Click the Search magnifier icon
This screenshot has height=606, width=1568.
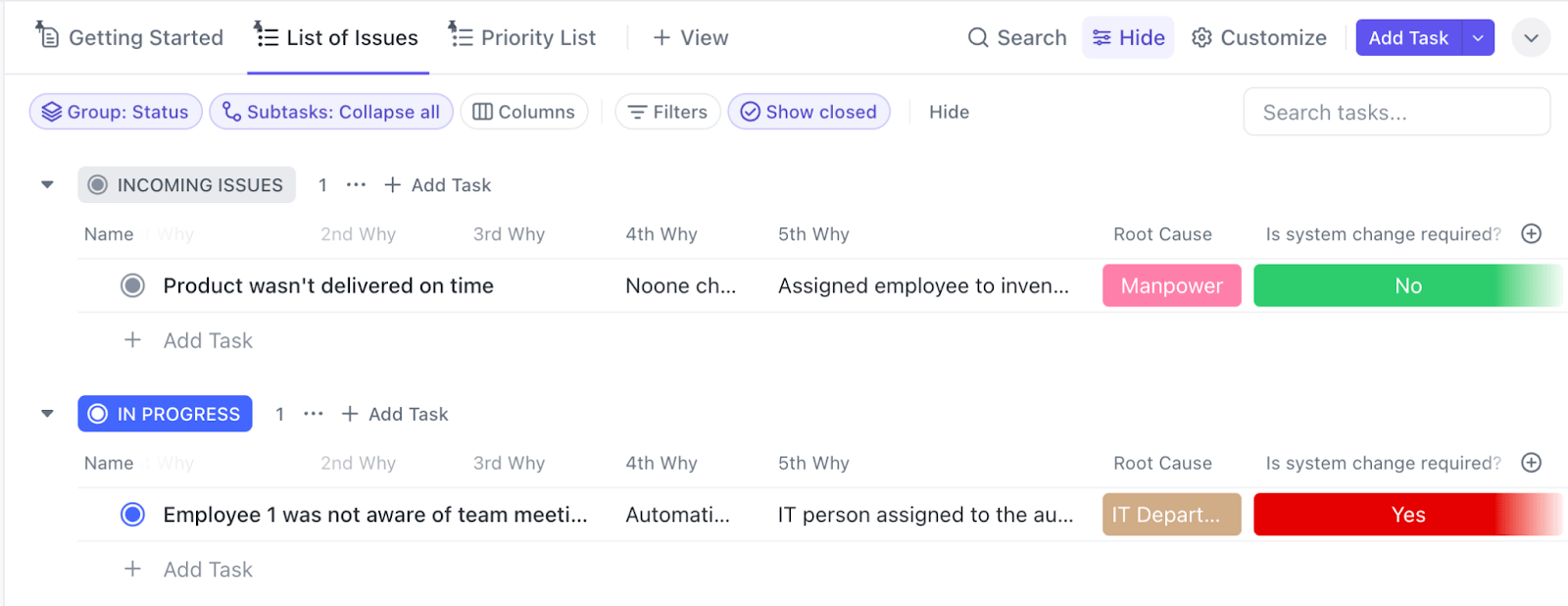pos(977,37)
